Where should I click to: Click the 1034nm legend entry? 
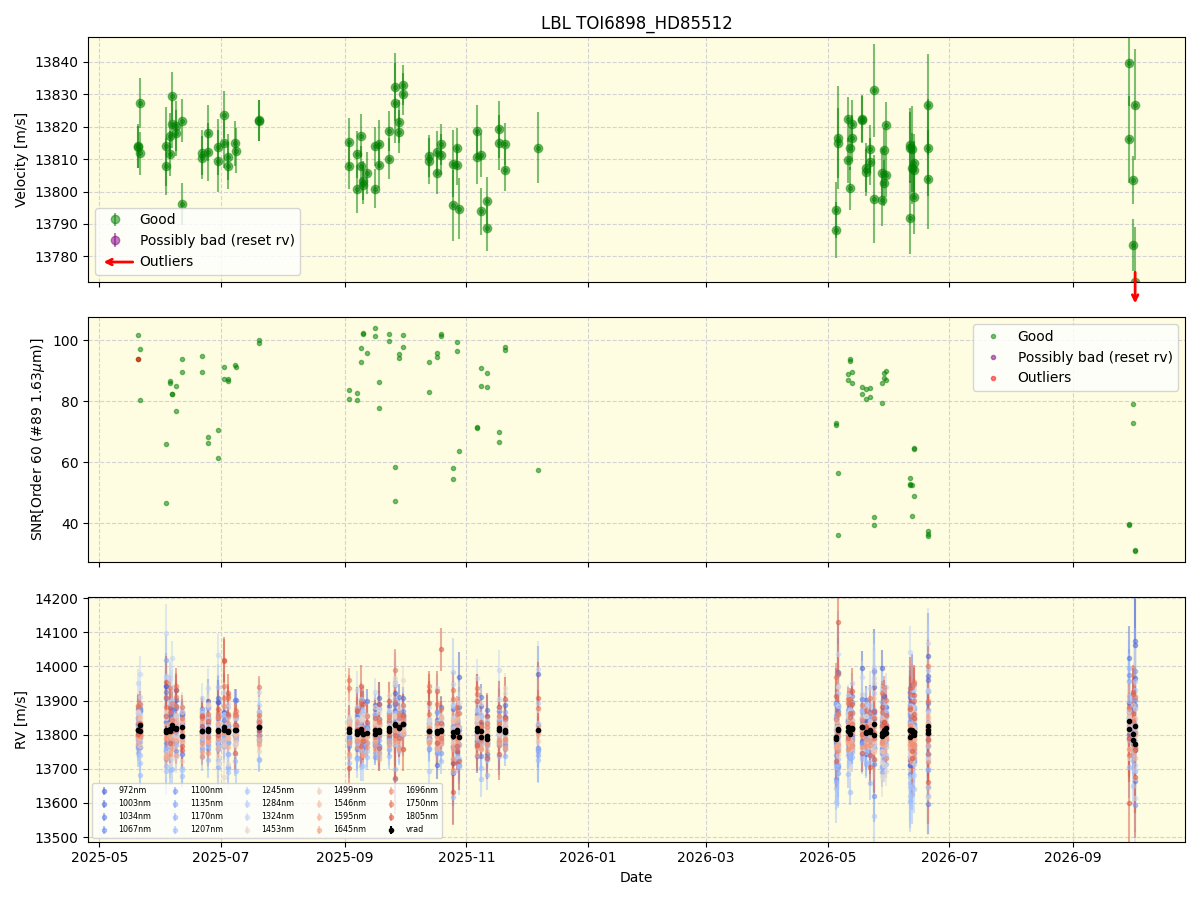click(135, 816)
